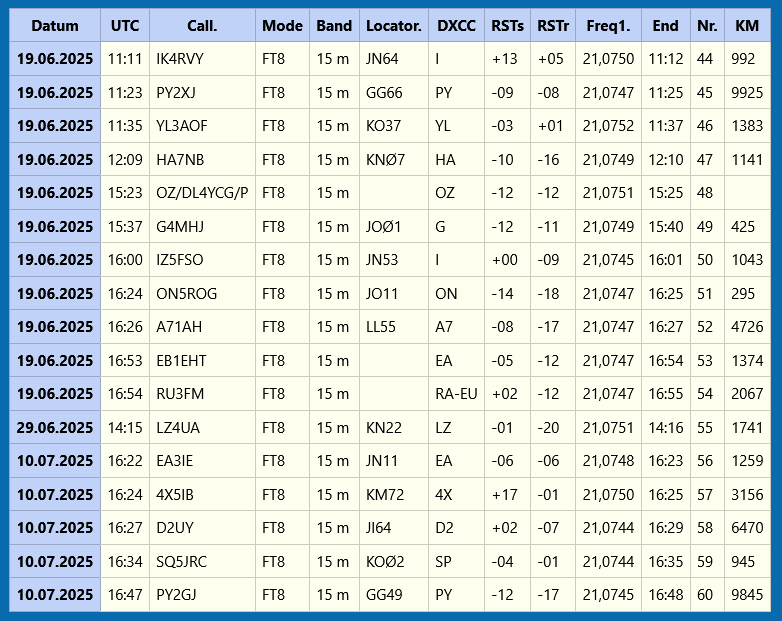782x621 pixels.
Task: Click the Locator. column header
Action: 393,25
